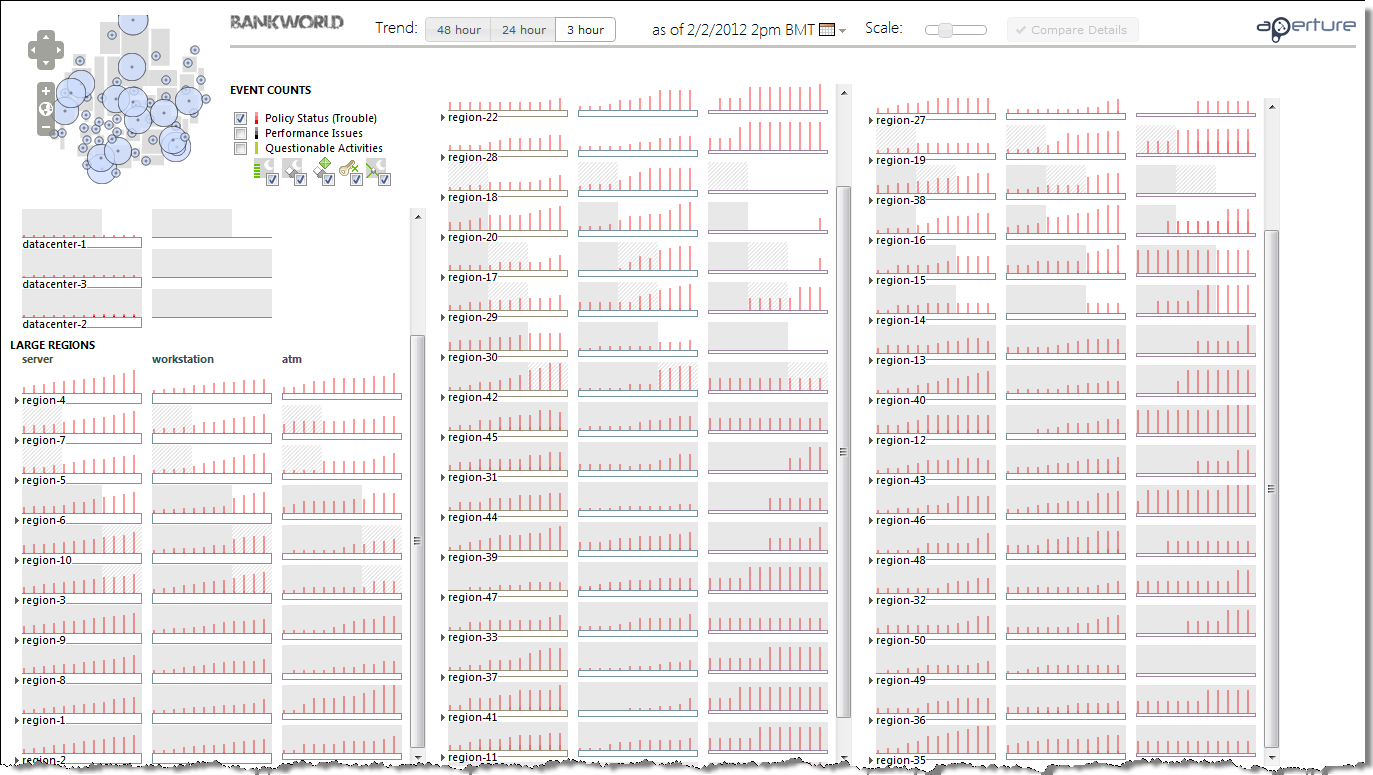The height and width of the screenshot is (775, 1373).
Task: Expand region-42 row
Action: point(444,397)
